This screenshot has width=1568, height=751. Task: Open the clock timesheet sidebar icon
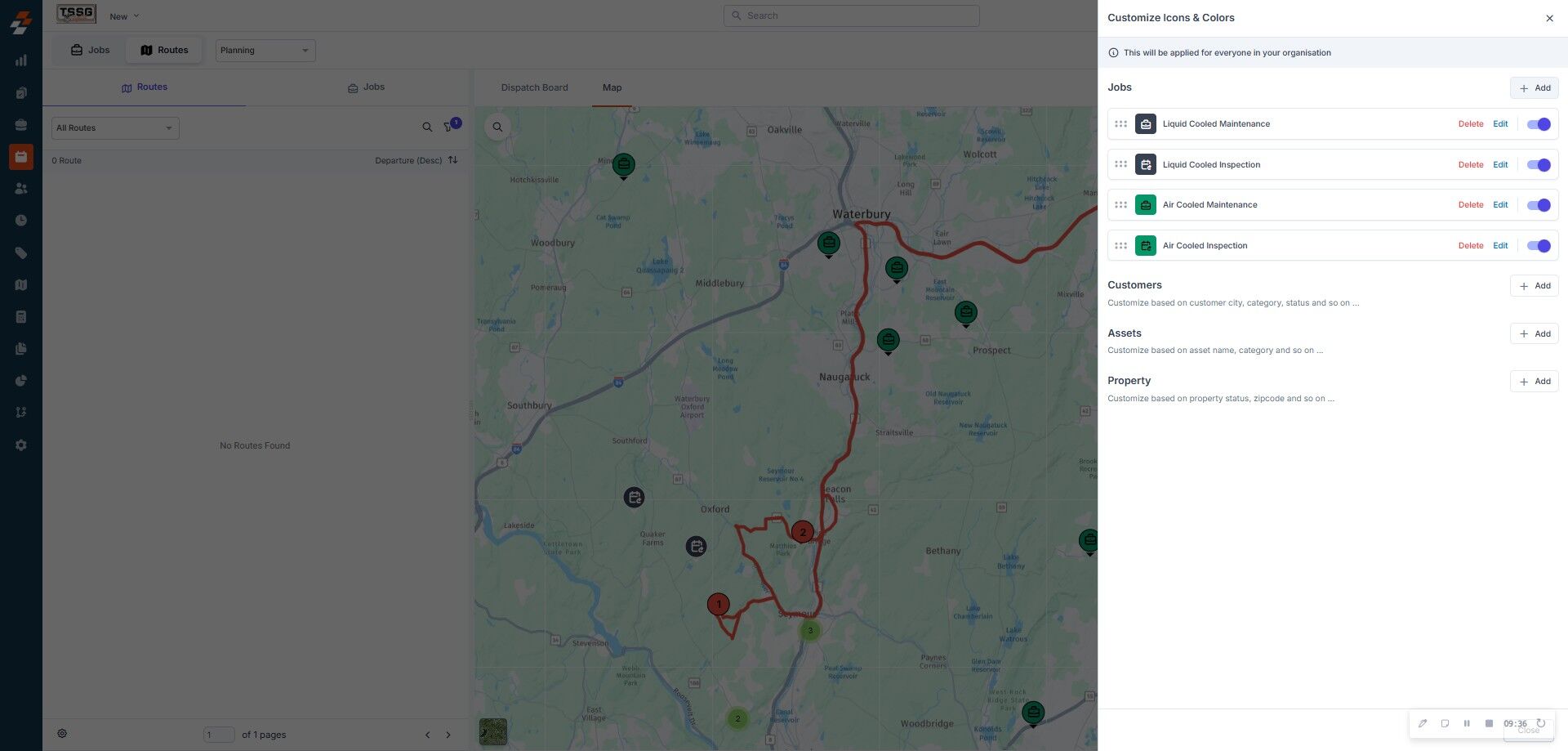tap(21, 221)
